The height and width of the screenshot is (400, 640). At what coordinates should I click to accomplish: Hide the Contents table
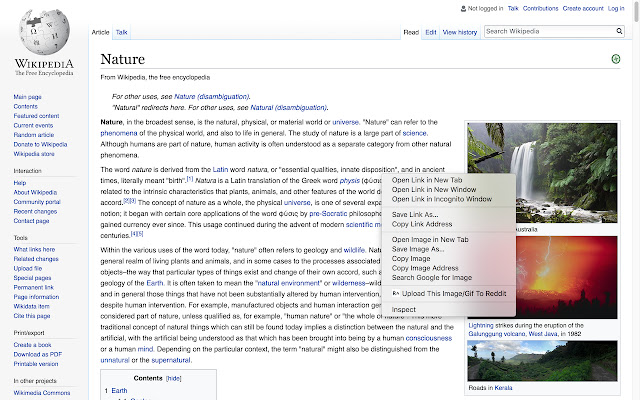coord(173,379)
